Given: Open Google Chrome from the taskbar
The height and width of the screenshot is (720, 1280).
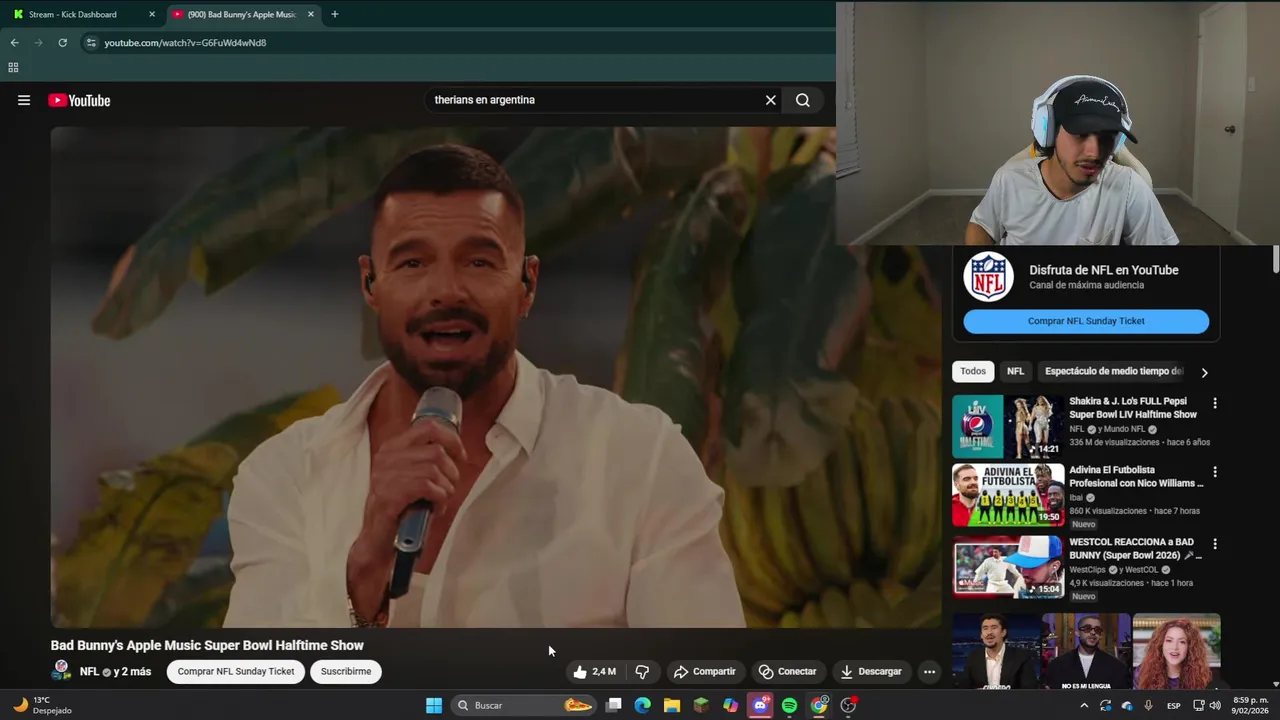Looking at the screenshot, I should [x=819, y=705].
